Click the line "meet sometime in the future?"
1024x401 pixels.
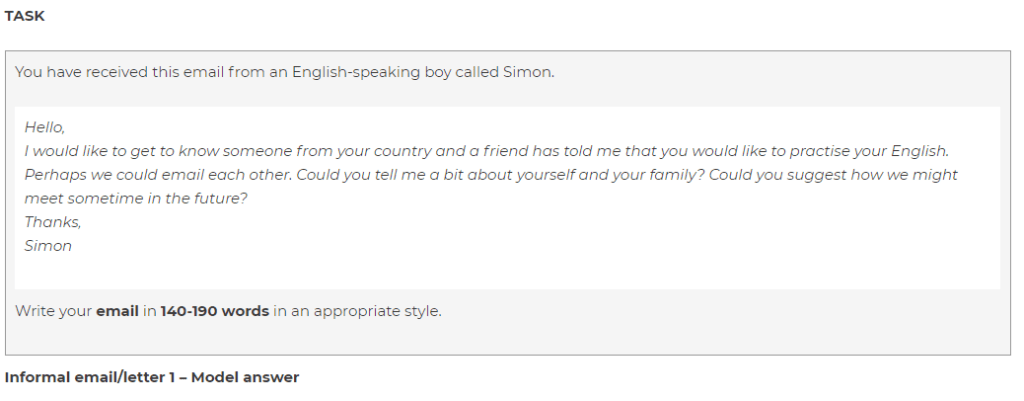tap(136, 198)
